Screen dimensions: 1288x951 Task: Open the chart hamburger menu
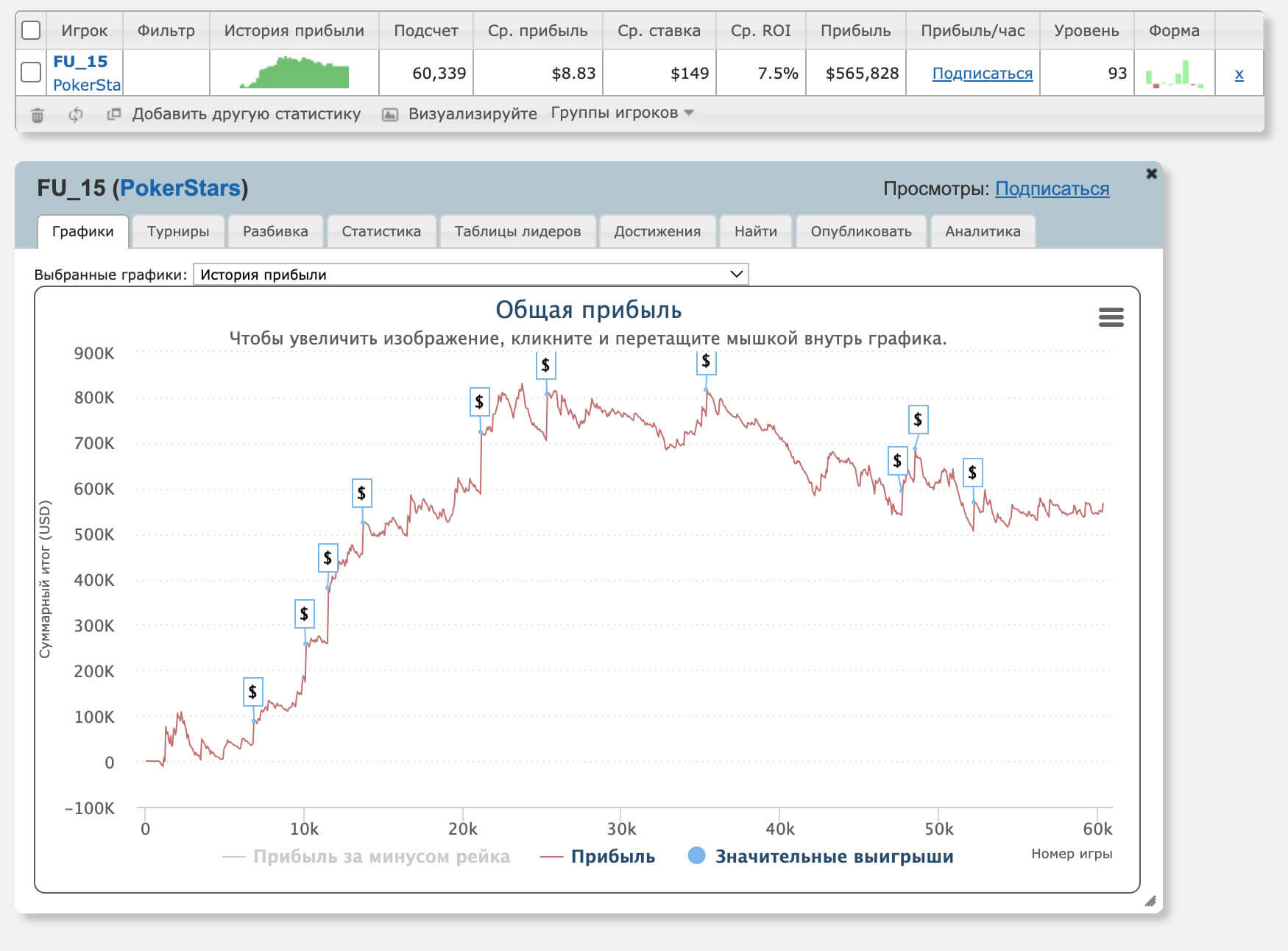tap(1111, 317)
